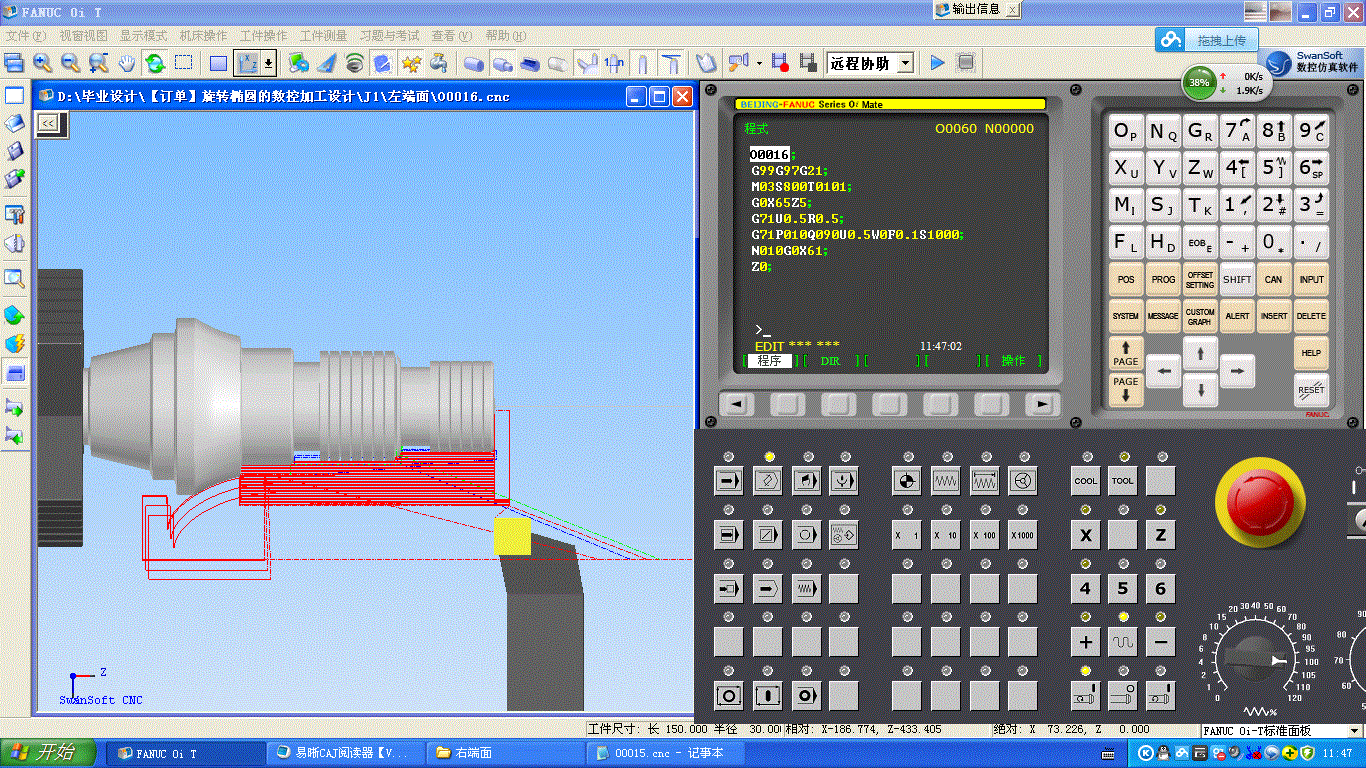Click the handwheel mode key
1366x768 pixels.
(x=1022, y=481)
